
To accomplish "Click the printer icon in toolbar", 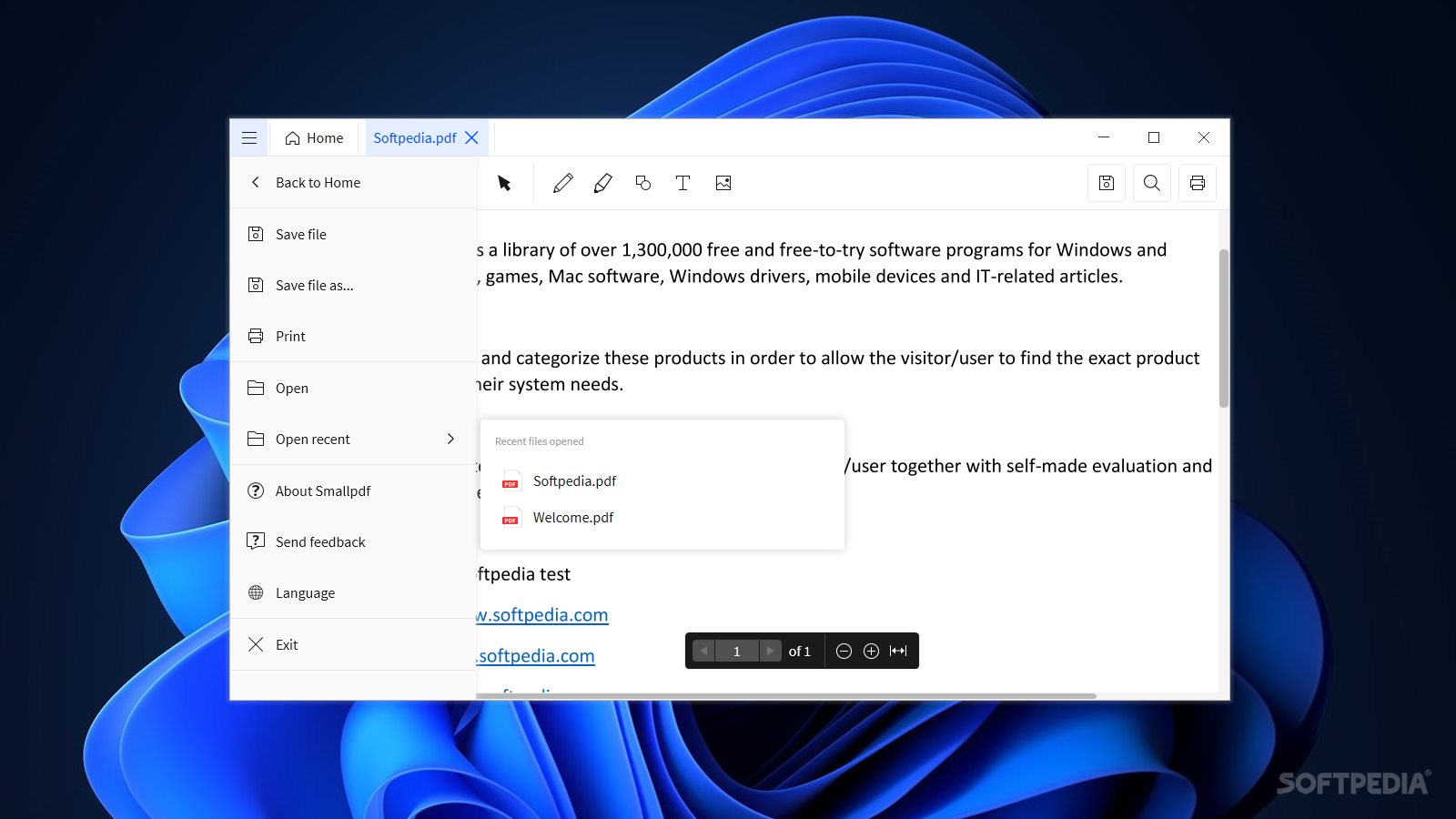I will (x=1198, y=183).
